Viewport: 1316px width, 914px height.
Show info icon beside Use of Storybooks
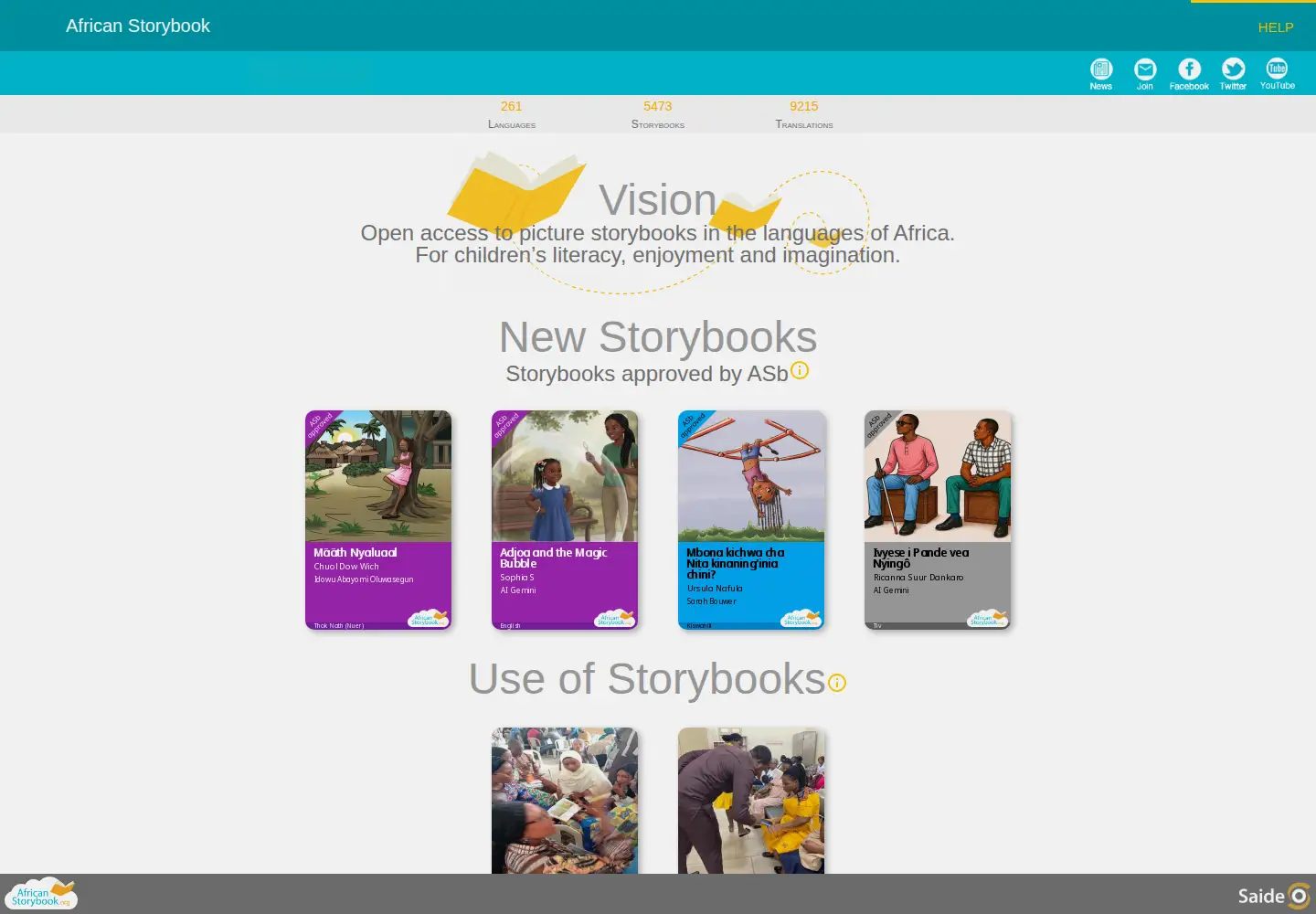(x=837, y=683)
